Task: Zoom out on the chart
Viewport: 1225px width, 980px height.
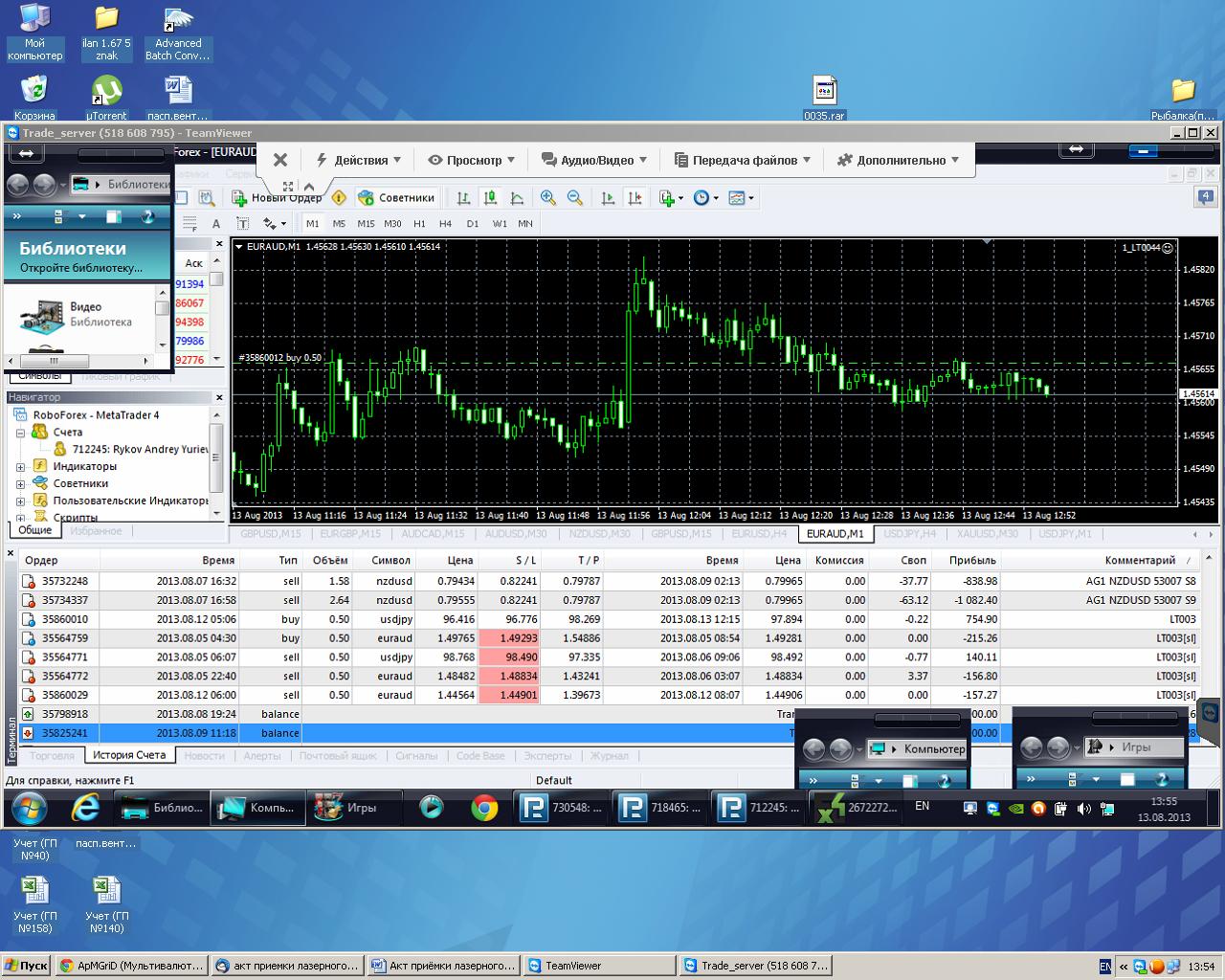Action: coord(575,198)
